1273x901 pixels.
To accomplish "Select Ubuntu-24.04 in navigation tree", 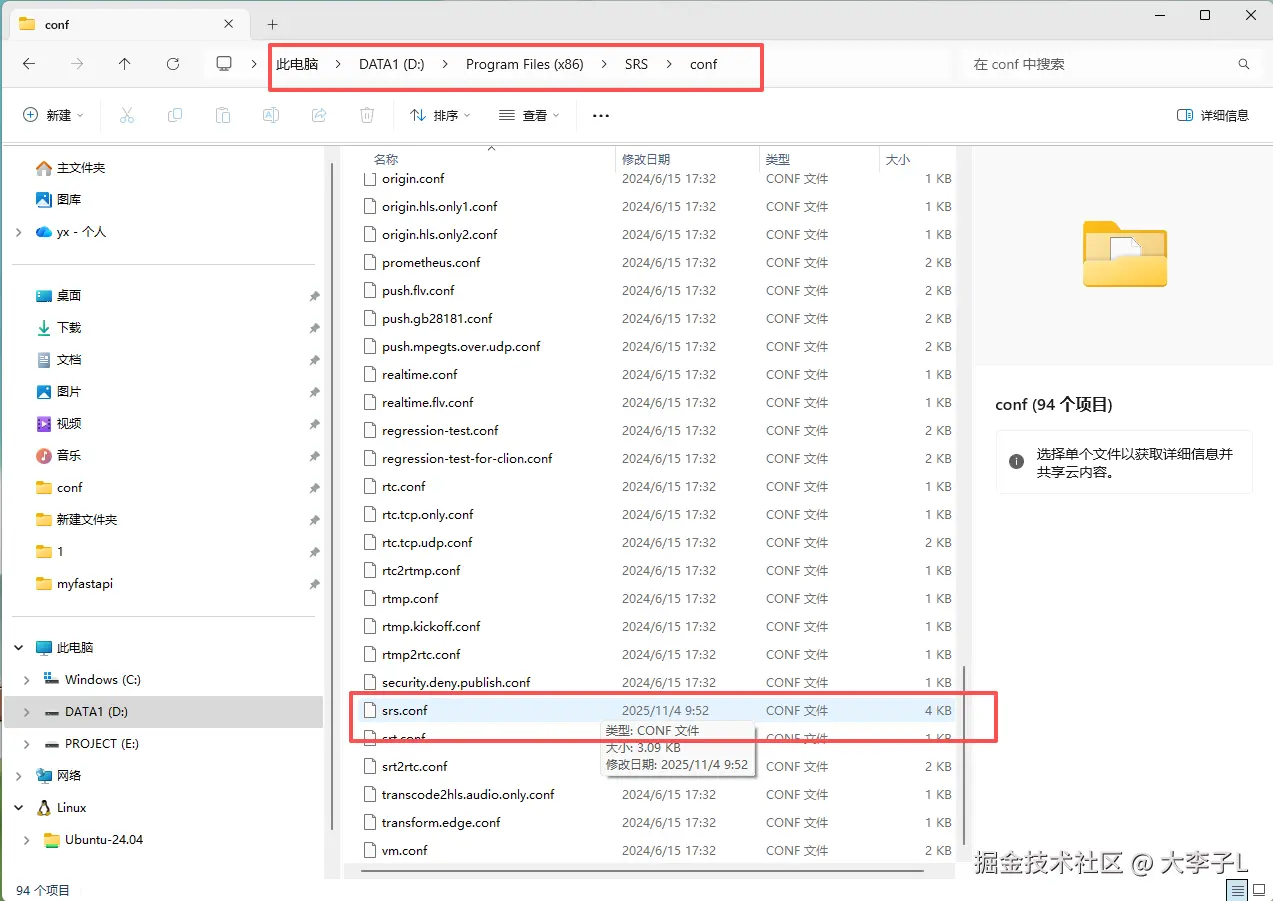I will coord(94,840).
